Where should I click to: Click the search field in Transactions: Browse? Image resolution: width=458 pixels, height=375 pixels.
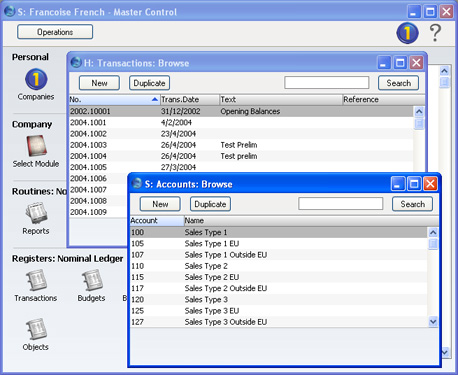(x=327, y=83)
